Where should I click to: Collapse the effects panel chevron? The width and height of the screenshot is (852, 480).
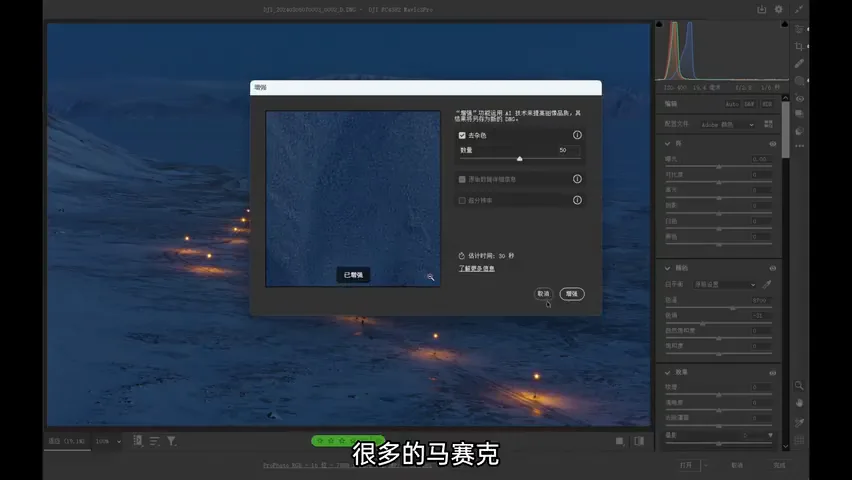pos(667,372)
